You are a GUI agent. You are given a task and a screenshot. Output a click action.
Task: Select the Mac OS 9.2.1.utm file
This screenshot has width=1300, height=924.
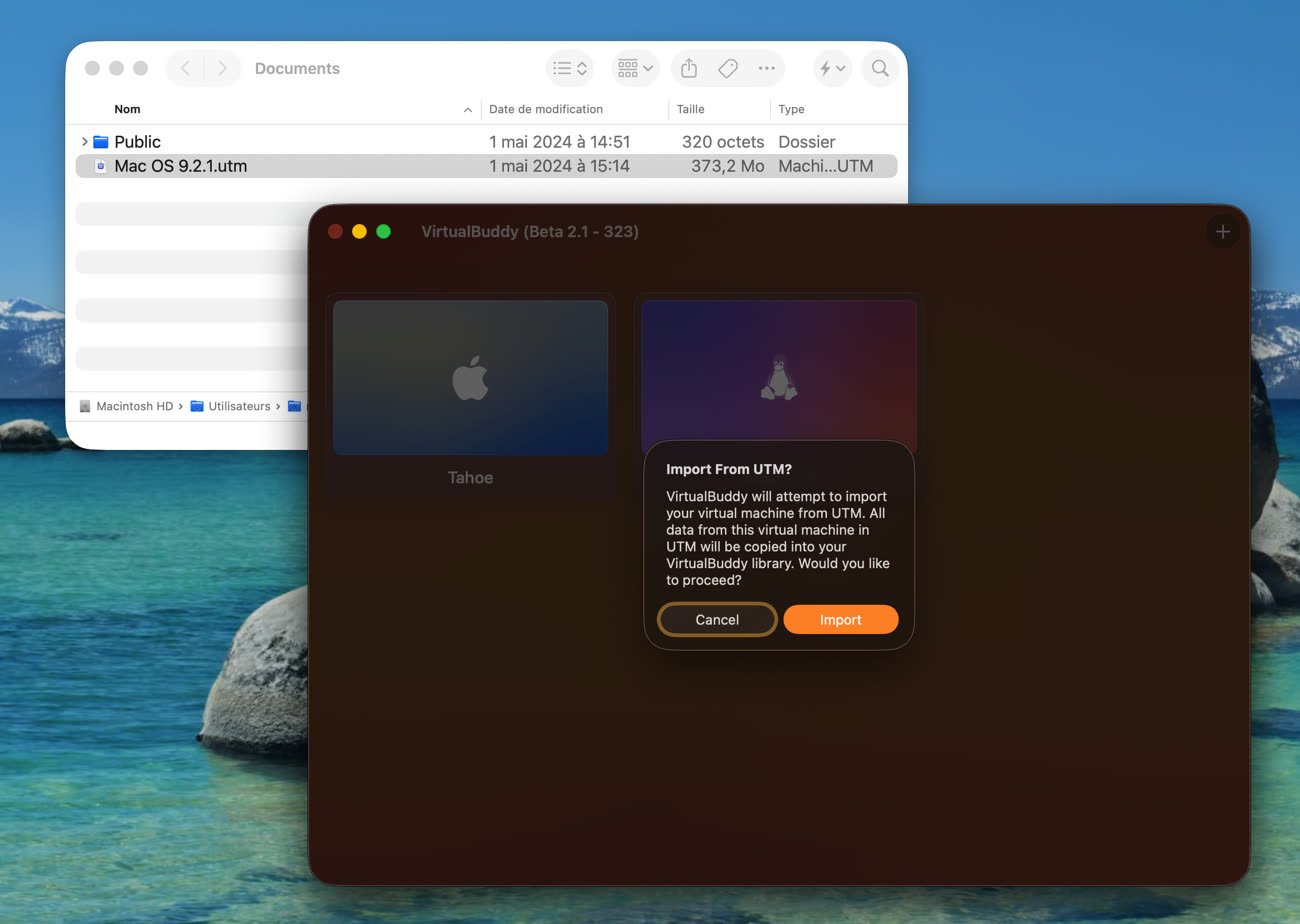pos(486,166)
